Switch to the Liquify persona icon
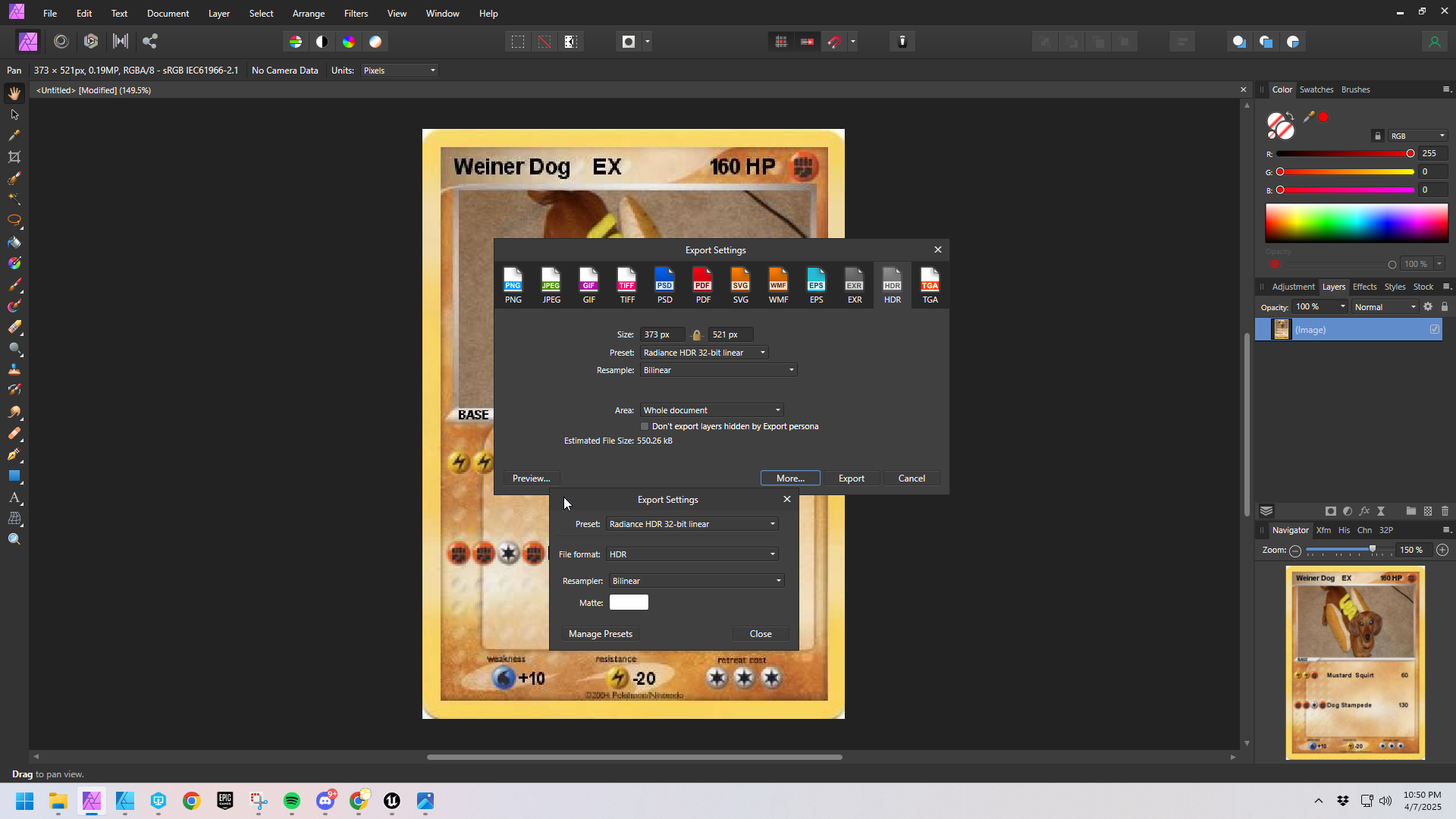This screenshot has height=819, width=1456. [x=61, y=42]
